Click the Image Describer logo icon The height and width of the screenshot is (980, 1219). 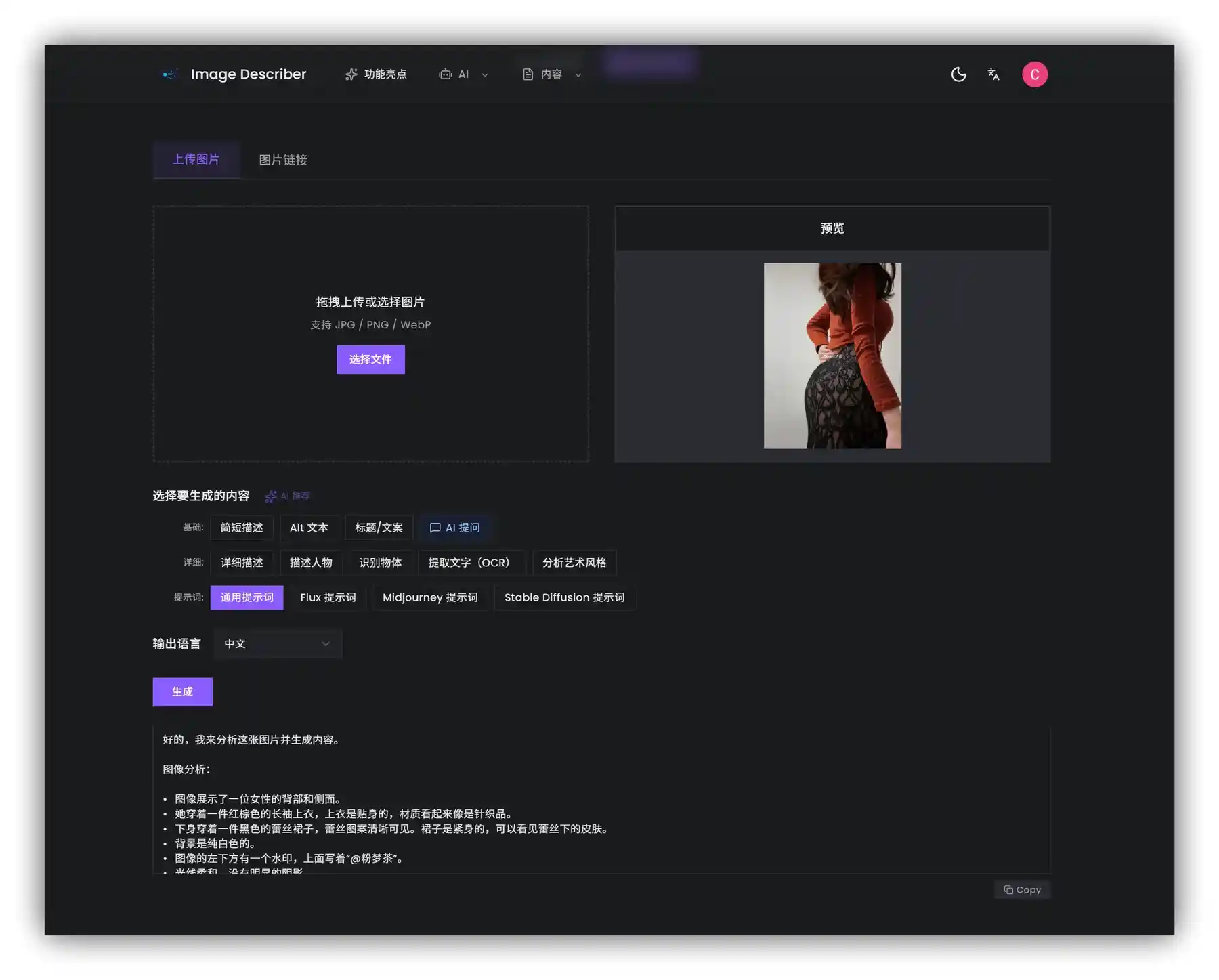click(169, 74)
